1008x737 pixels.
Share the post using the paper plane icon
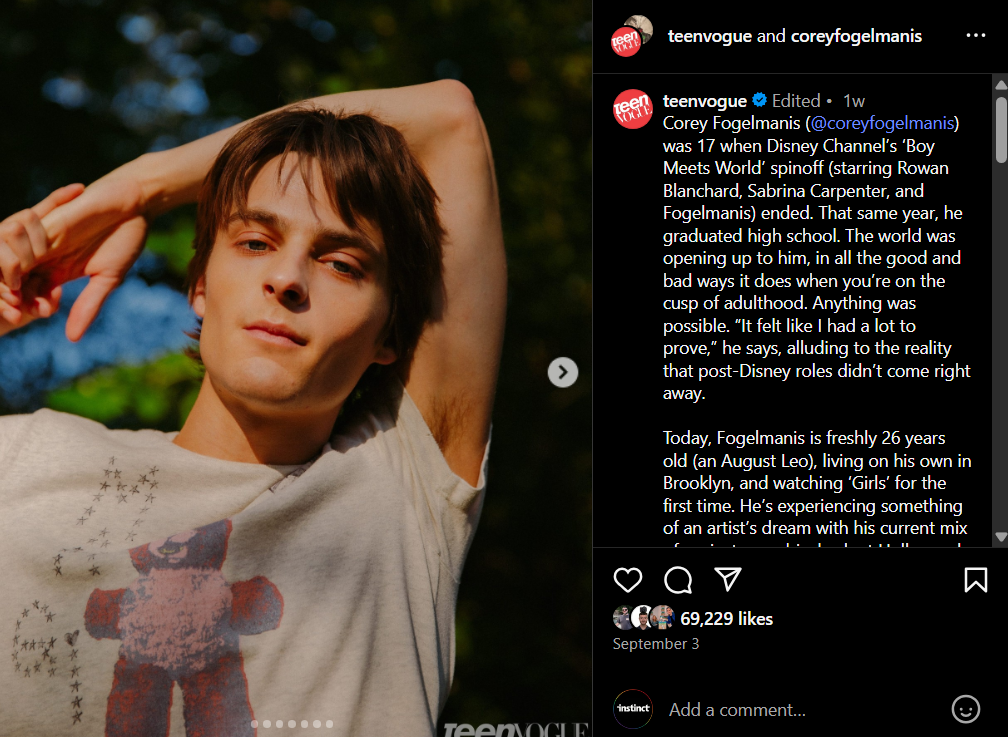pos(728,580)
